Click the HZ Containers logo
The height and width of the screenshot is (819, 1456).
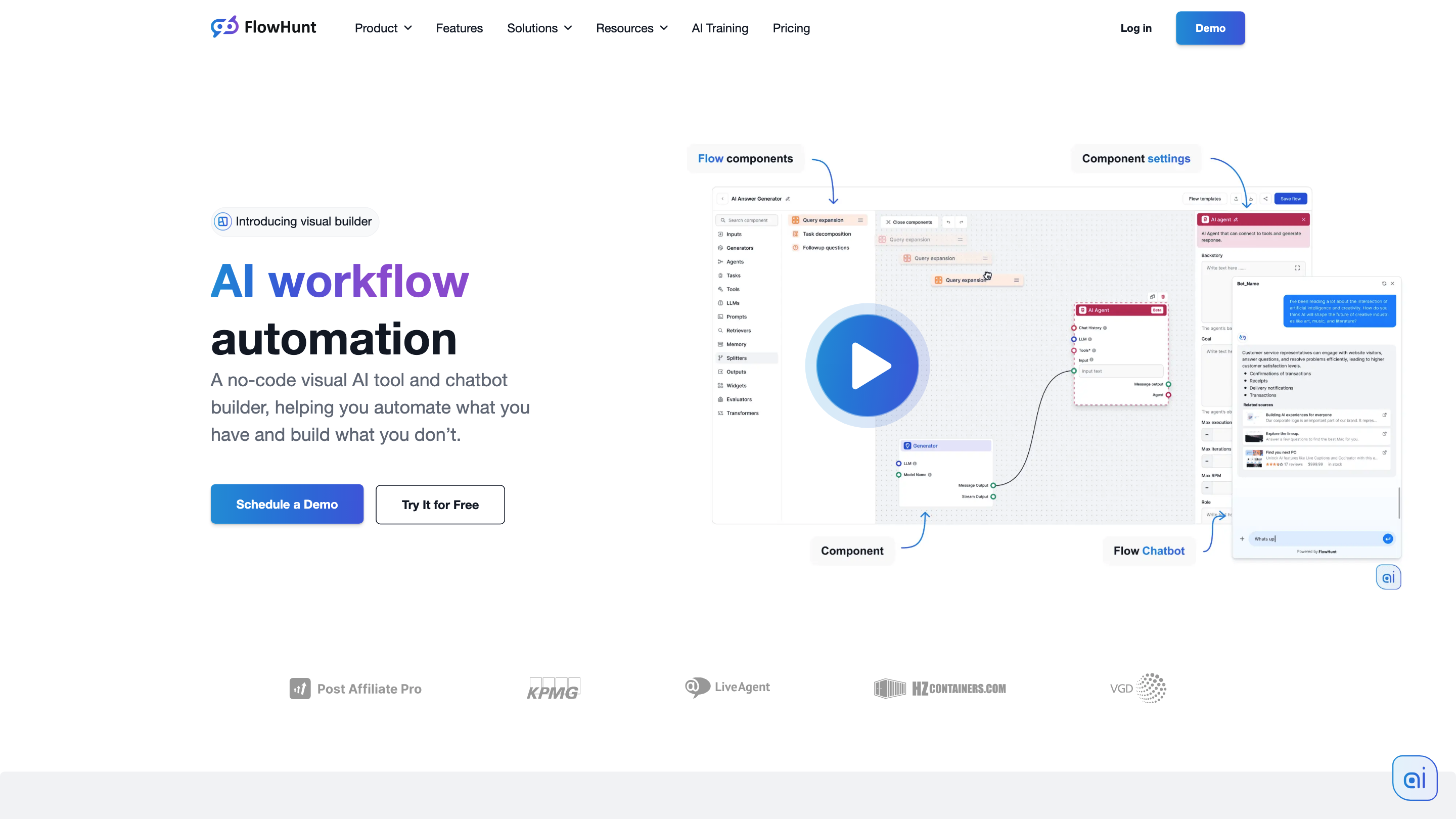(939, 689)
